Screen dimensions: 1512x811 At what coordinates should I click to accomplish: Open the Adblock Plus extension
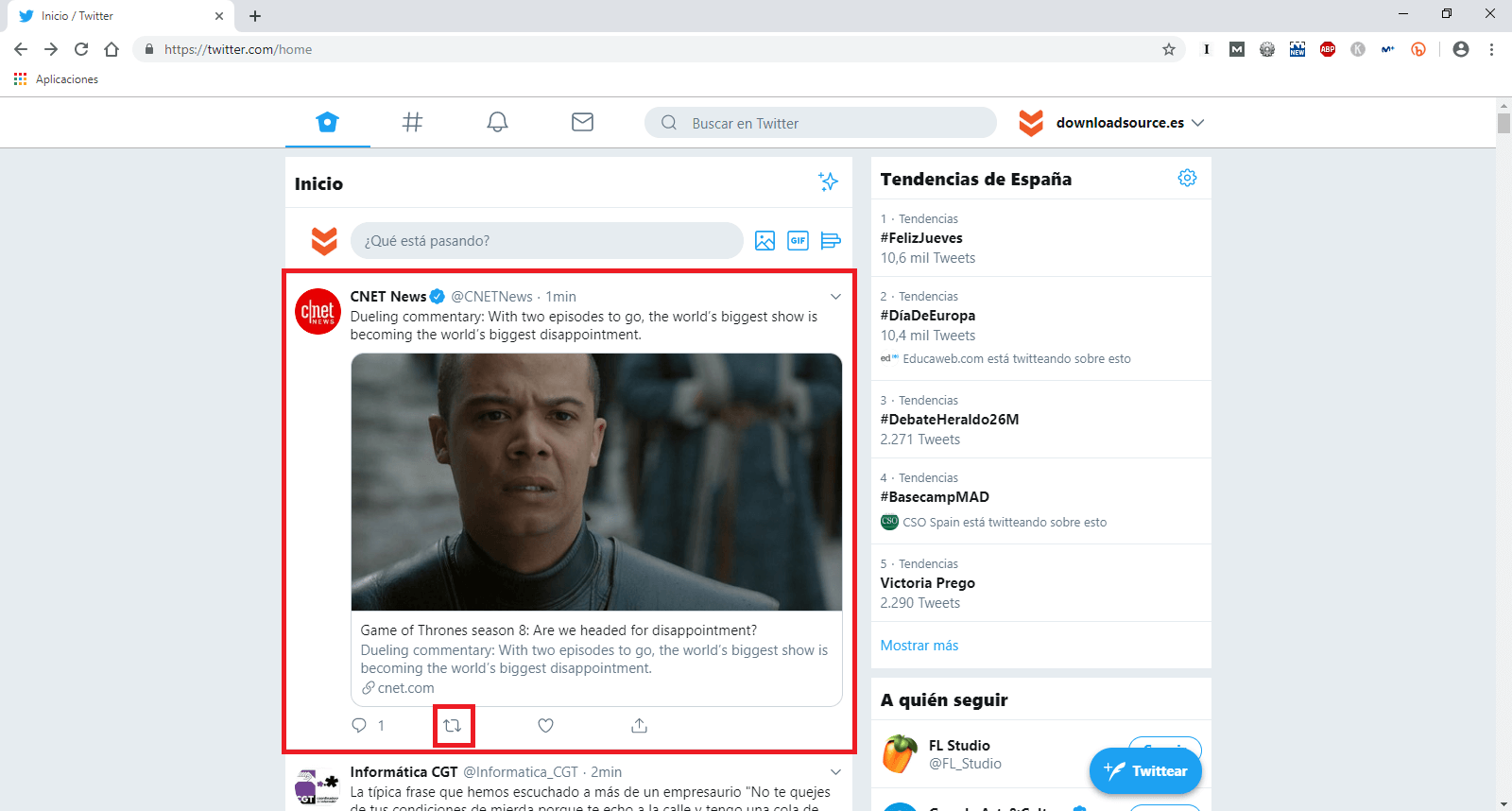1328,49
